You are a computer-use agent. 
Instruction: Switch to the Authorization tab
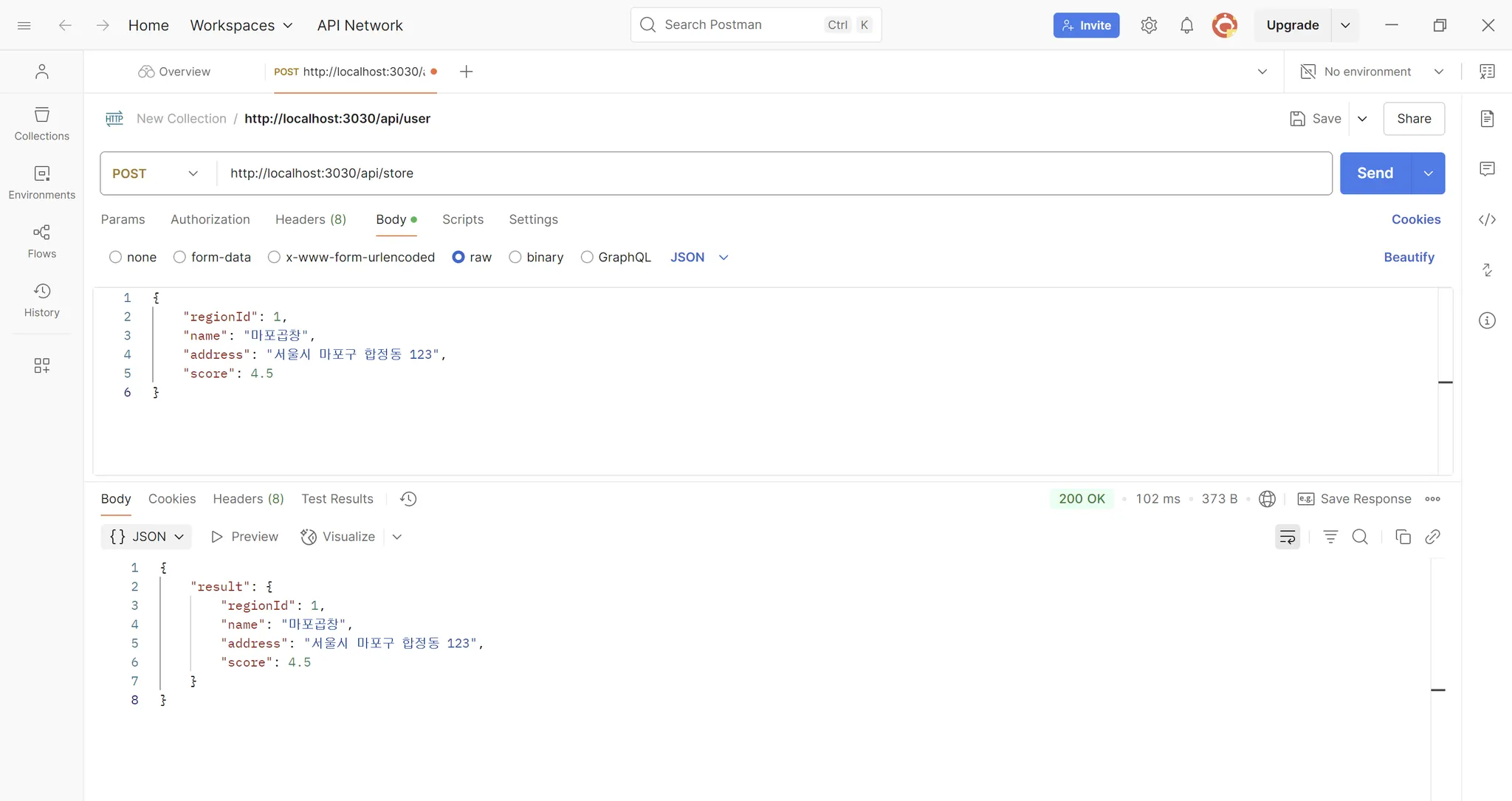click(210, 219)
